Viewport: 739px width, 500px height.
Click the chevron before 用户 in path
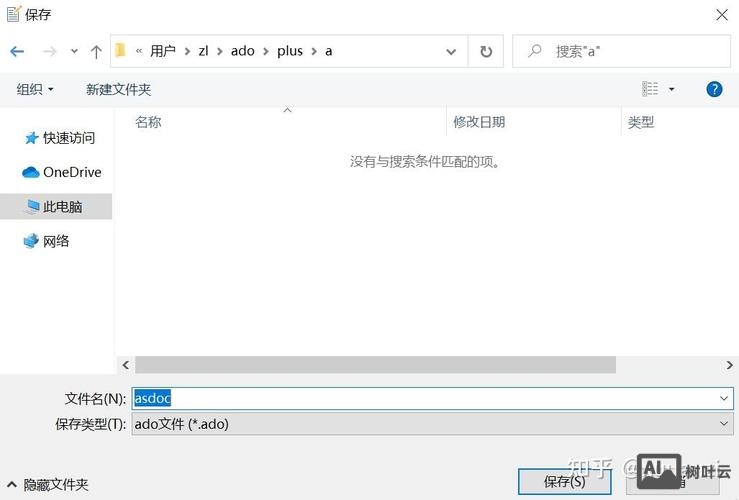point(139,51)
